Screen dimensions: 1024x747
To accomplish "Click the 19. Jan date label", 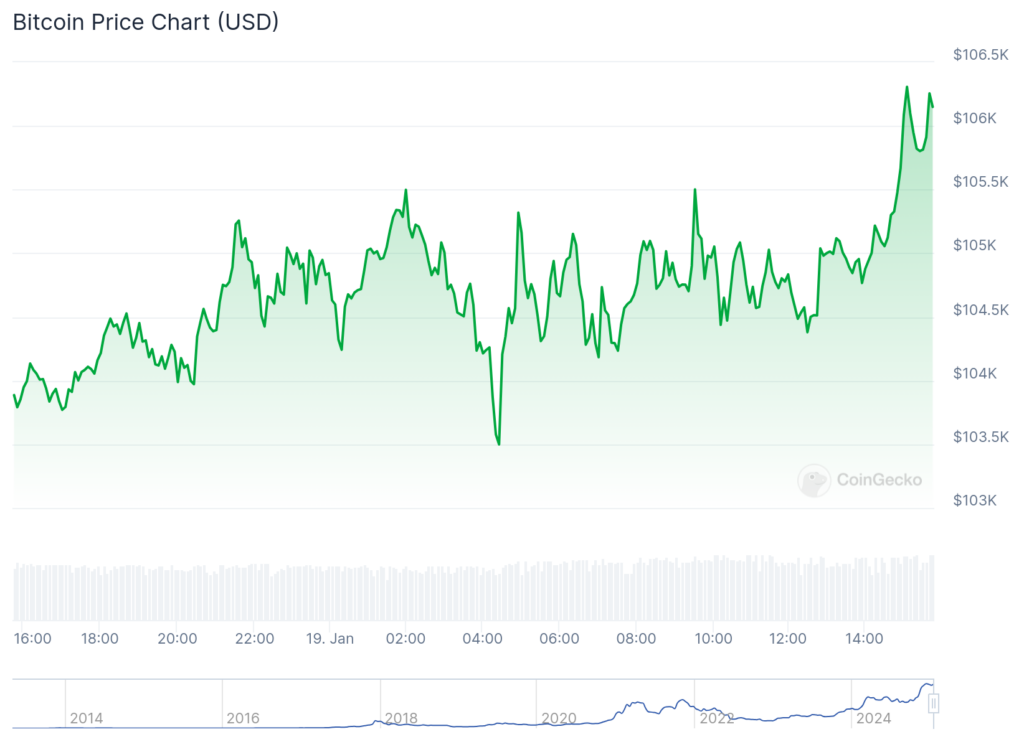I will 328,638.
